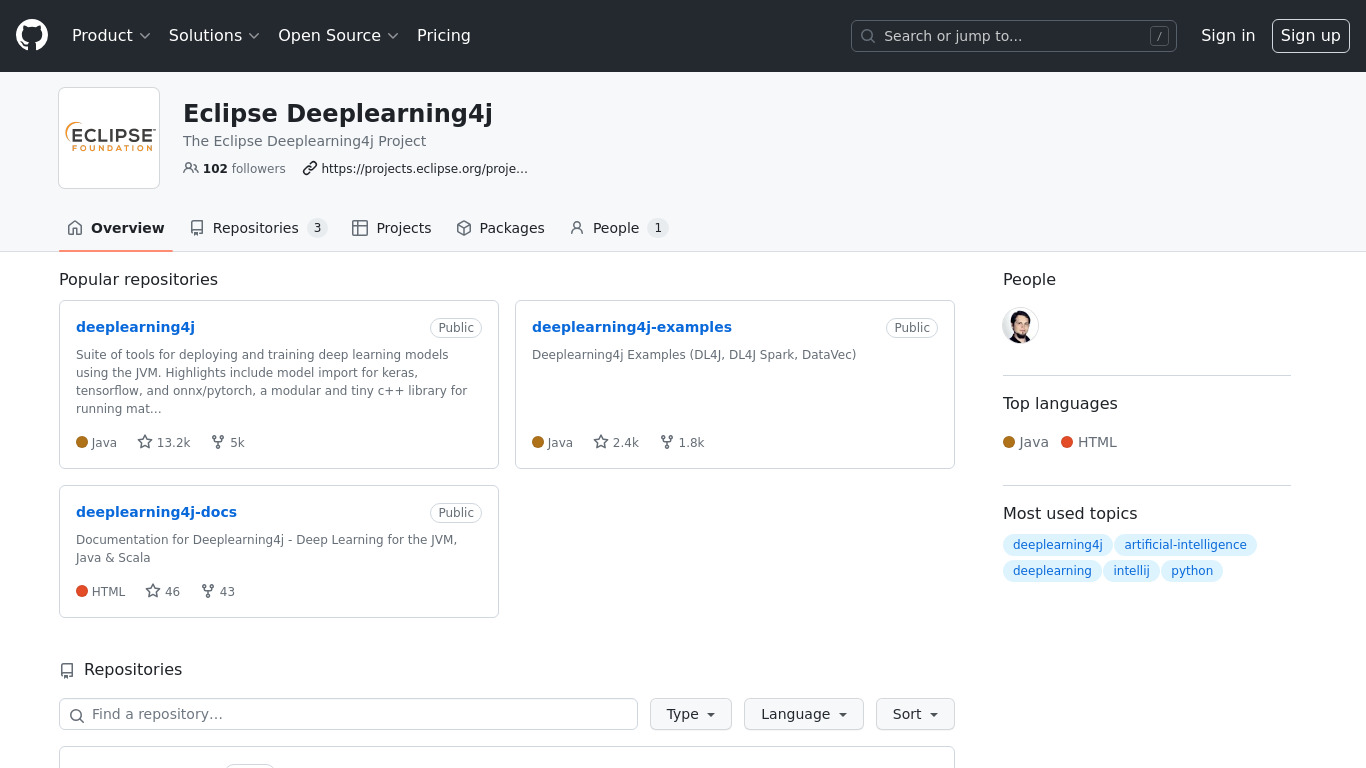Click star count 46 on deeplearning4j-docs
Image resolution: width=1366 pixels, height=768 pixels.
[163, 591]
